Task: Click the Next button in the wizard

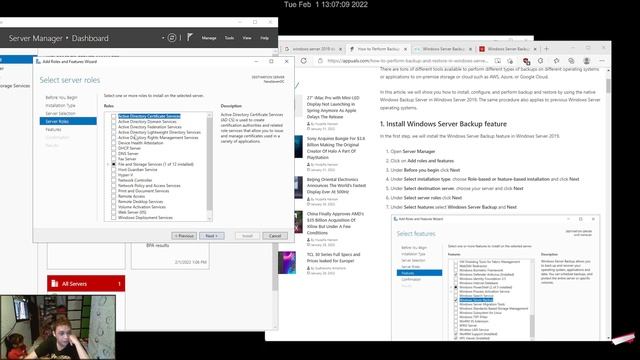Action: click(x=211, y=236)
